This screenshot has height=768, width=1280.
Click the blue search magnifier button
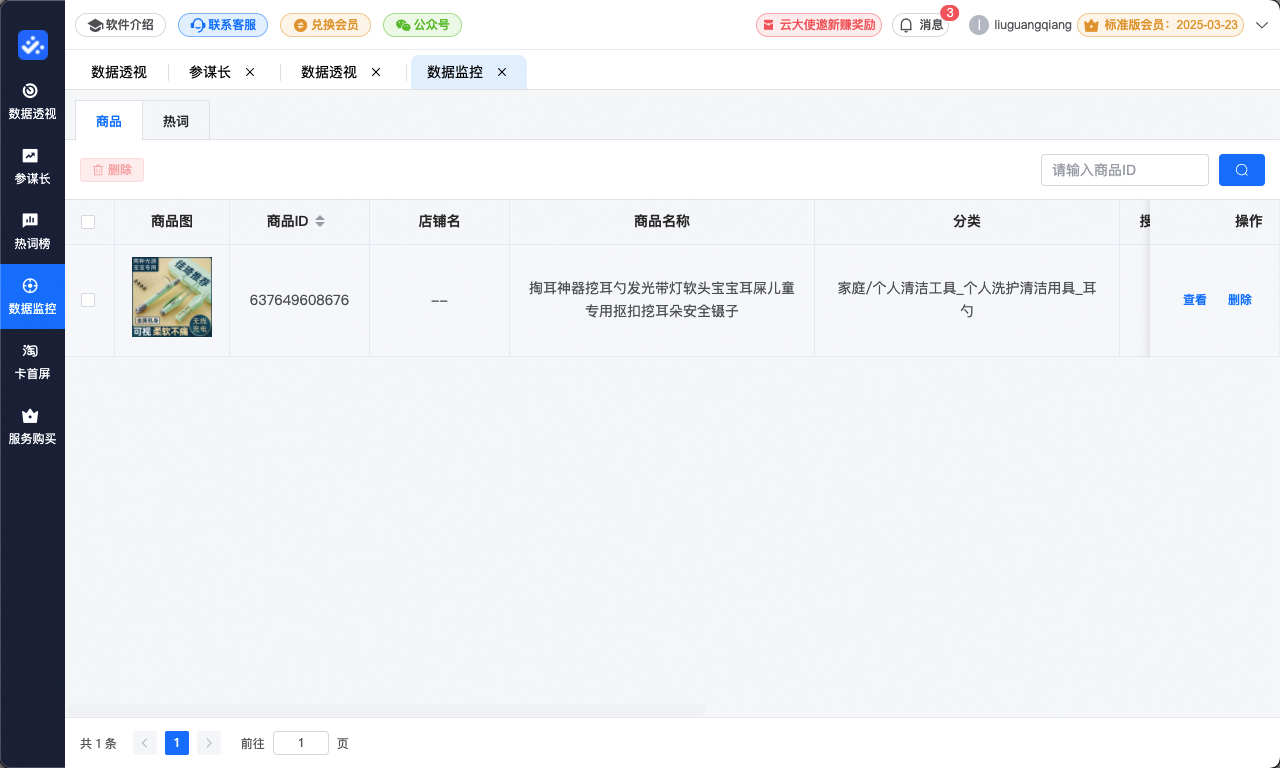[x=1241, y=170]
